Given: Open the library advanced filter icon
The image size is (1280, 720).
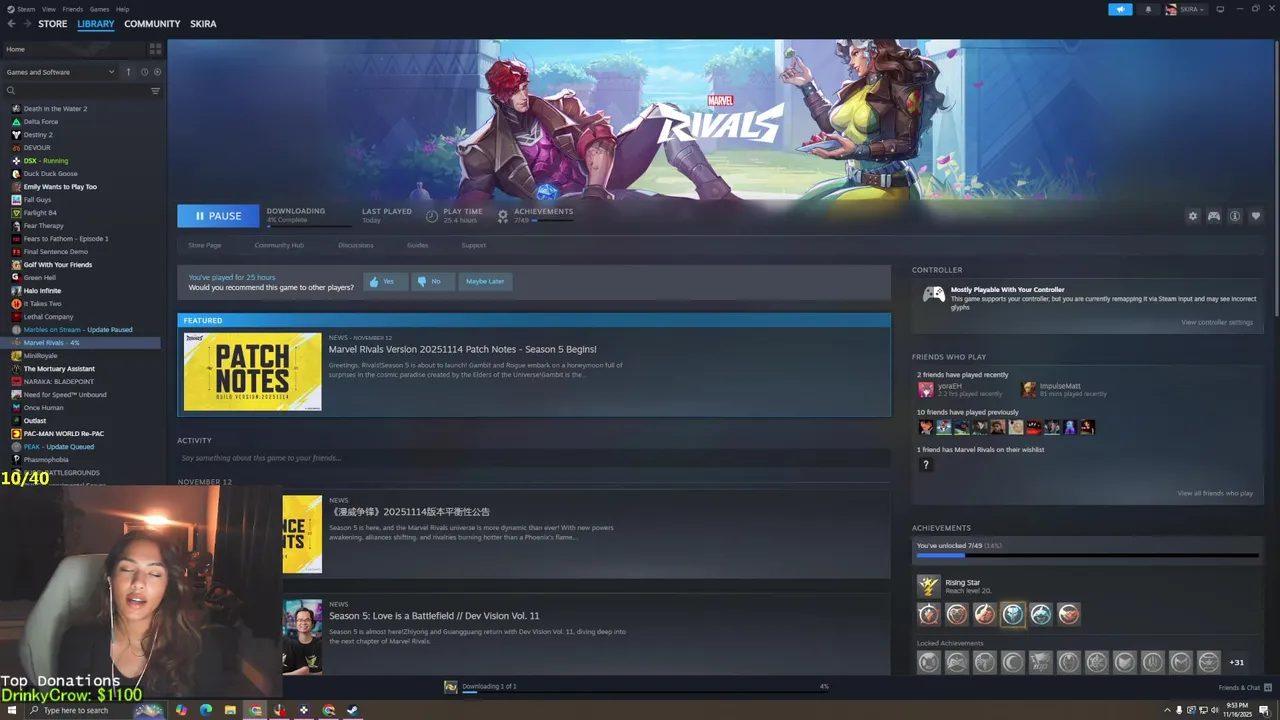Looking at the screenshot, I should coord(155,91).
